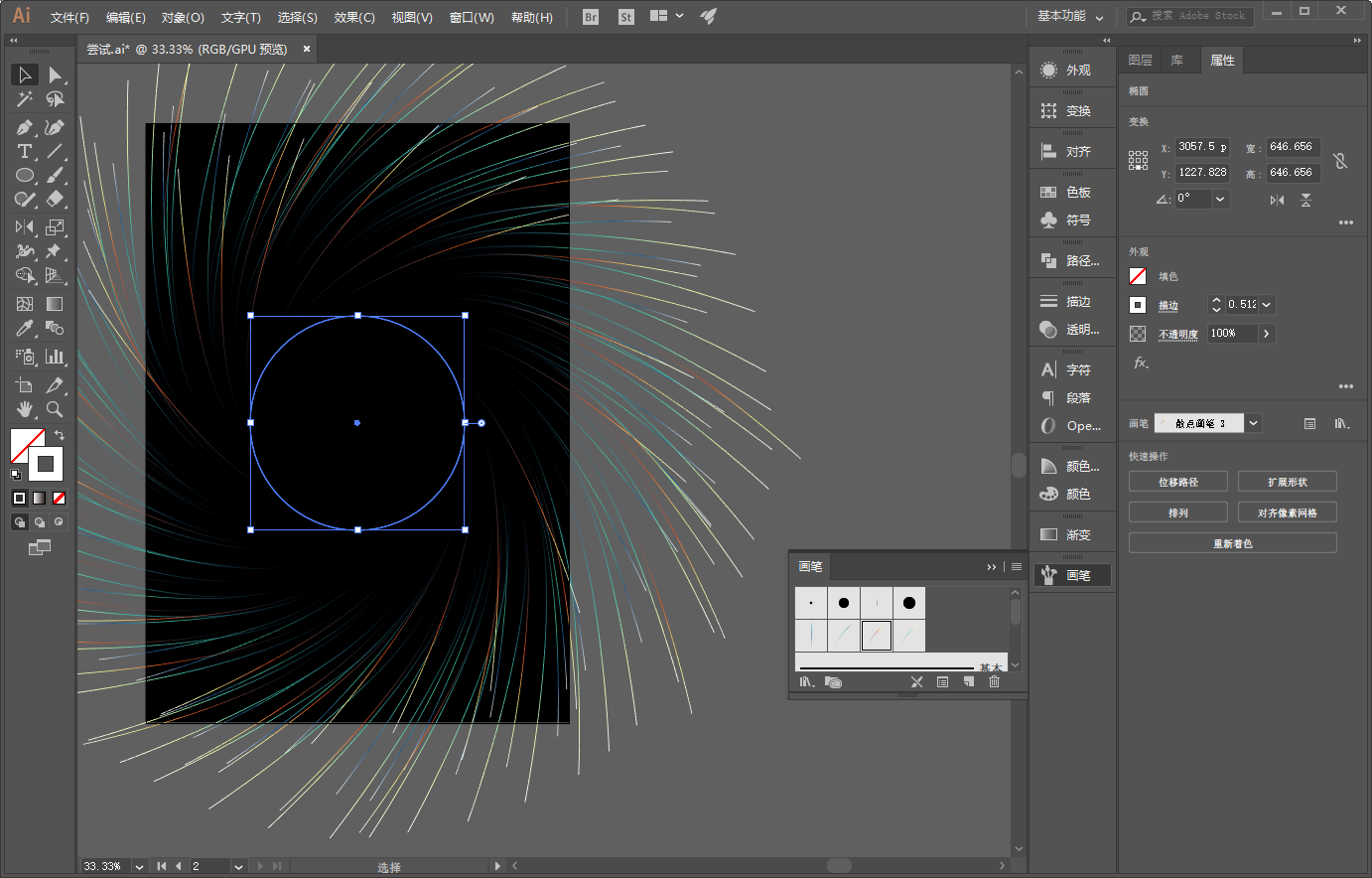Select the Pen tool in the toolbar
Screen dimensions: 1372x878
pos(24,127)
